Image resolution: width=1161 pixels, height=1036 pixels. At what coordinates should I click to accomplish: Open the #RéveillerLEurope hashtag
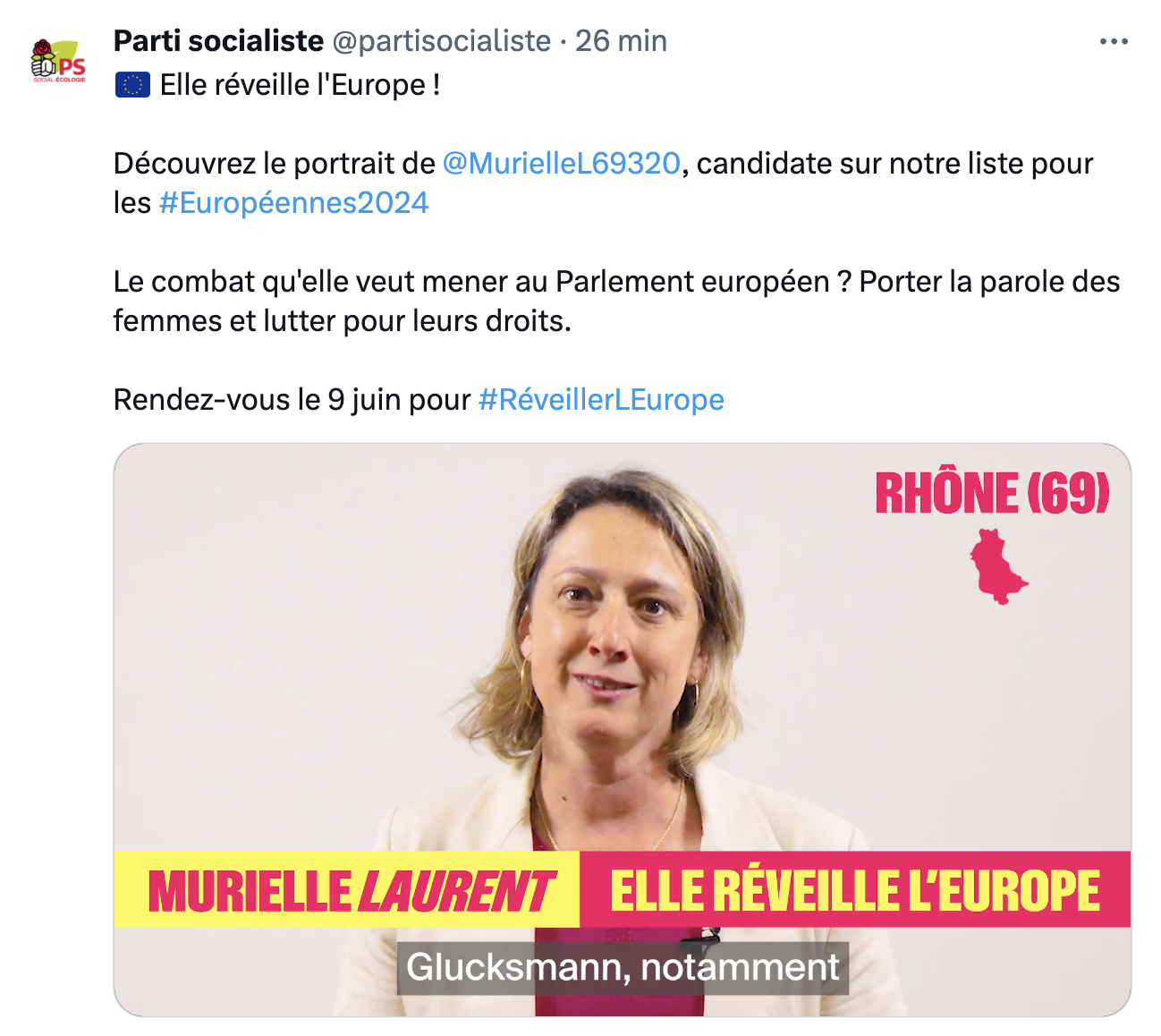coord(601,400)
